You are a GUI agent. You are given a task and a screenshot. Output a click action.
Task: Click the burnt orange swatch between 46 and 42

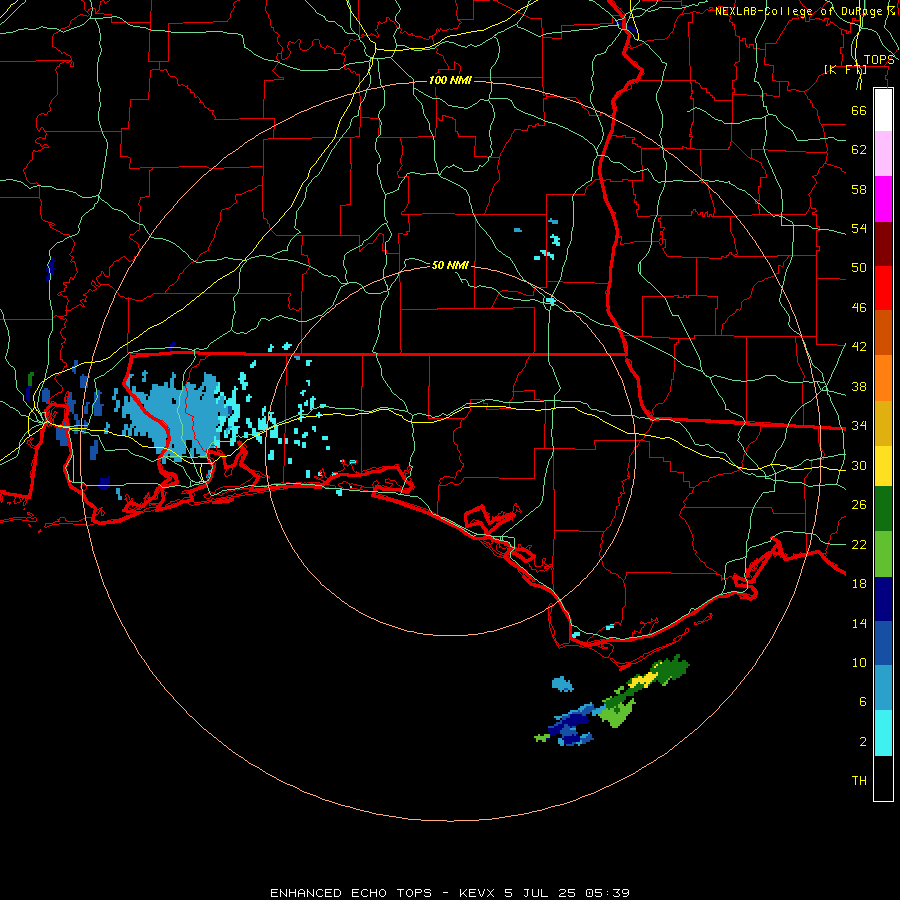[883, 333]
